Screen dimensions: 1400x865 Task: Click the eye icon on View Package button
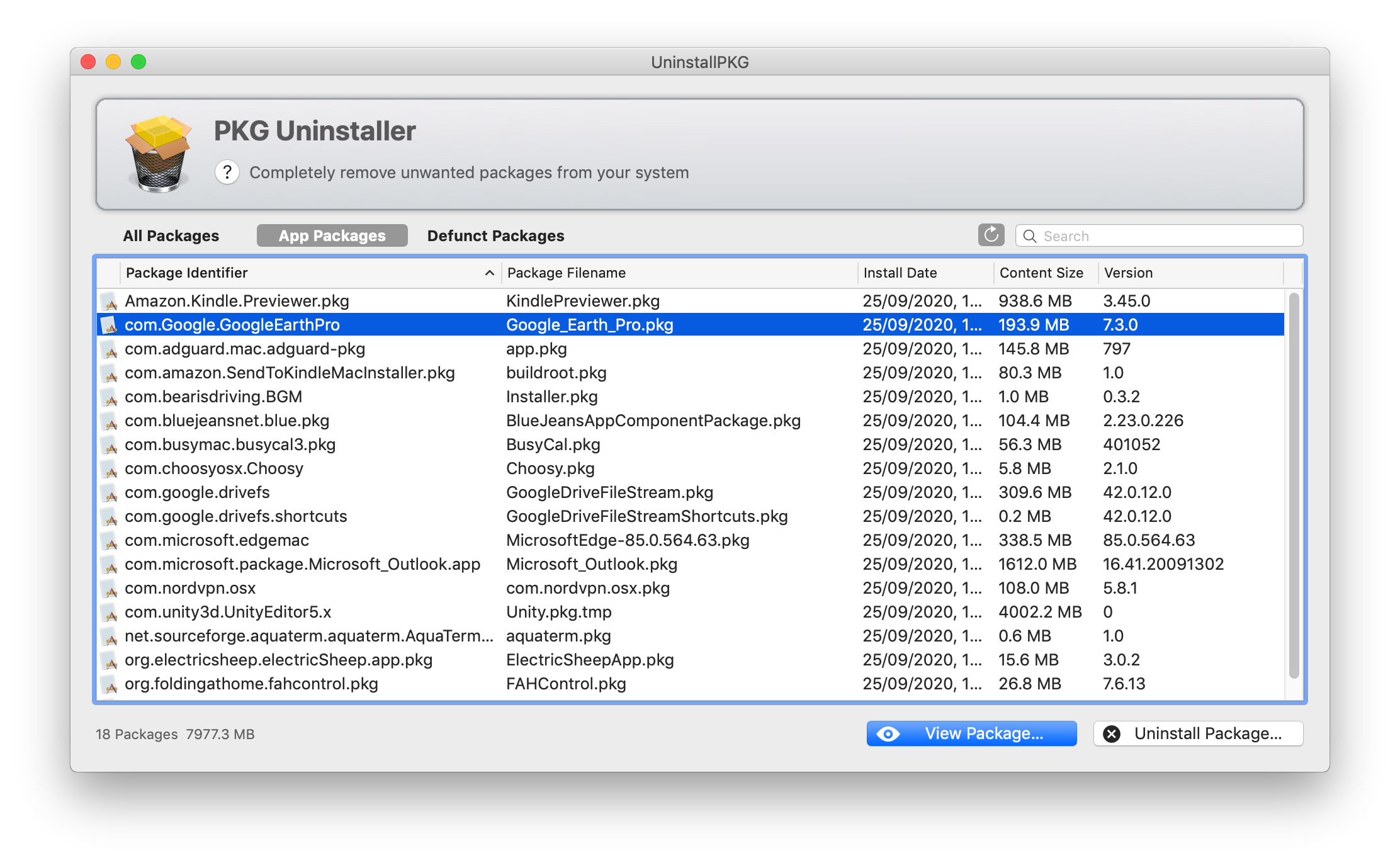tap(885, 732)
